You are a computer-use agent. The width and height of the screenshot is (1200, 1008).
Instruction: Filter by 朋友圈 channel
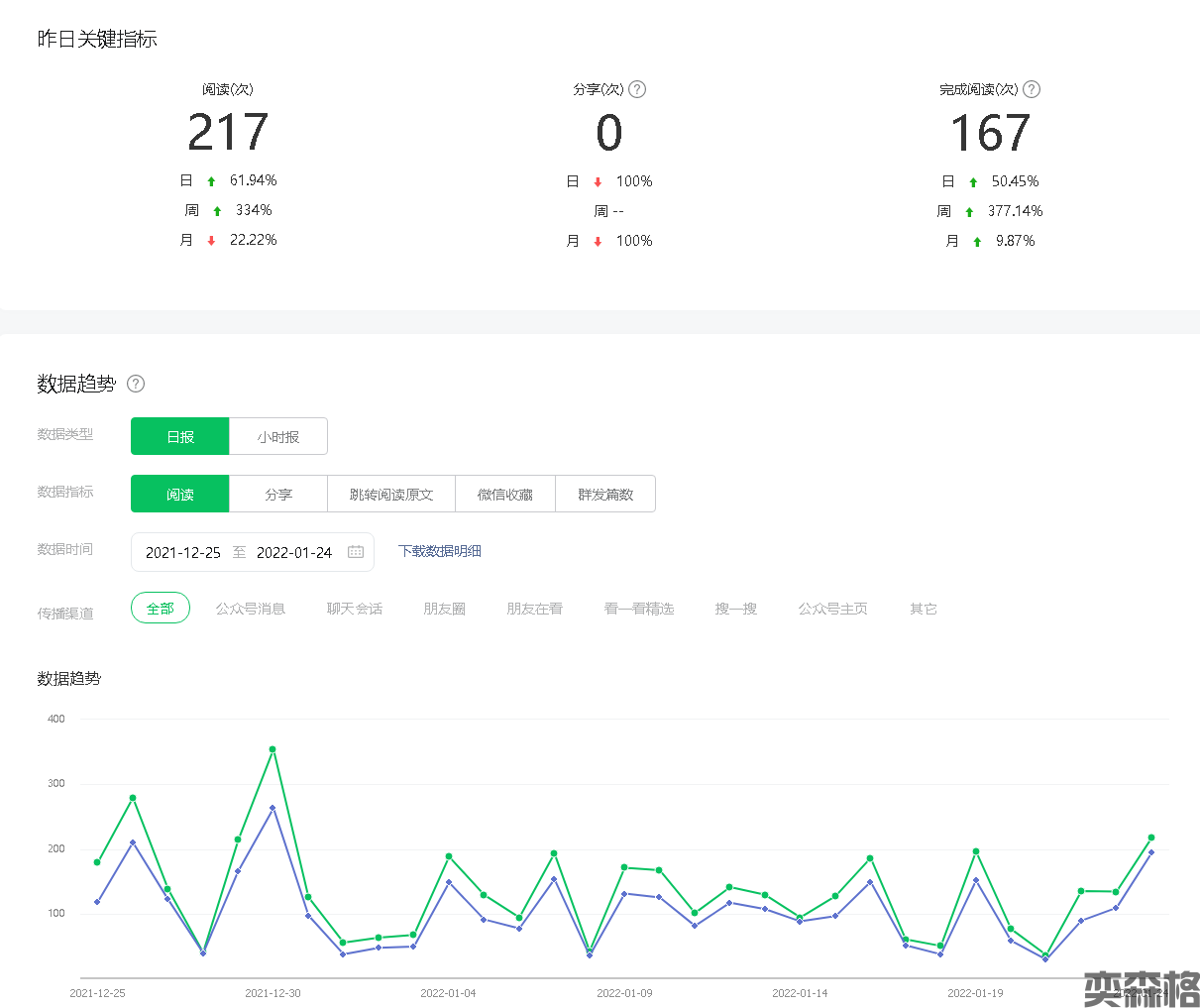click(445, 609)
